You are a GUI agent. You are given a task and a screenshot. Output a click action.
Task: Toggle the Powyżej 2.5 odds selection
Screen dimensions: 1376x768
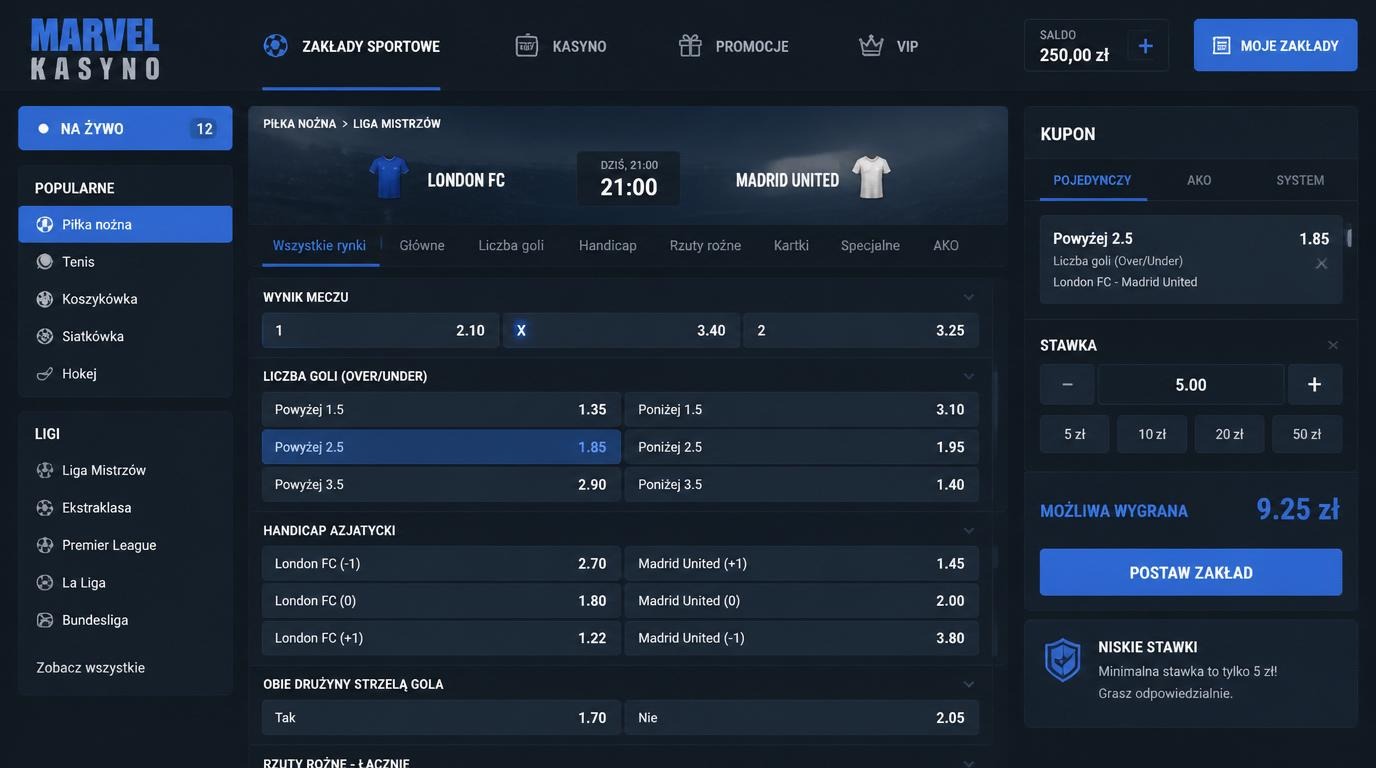tap(441, 447)
